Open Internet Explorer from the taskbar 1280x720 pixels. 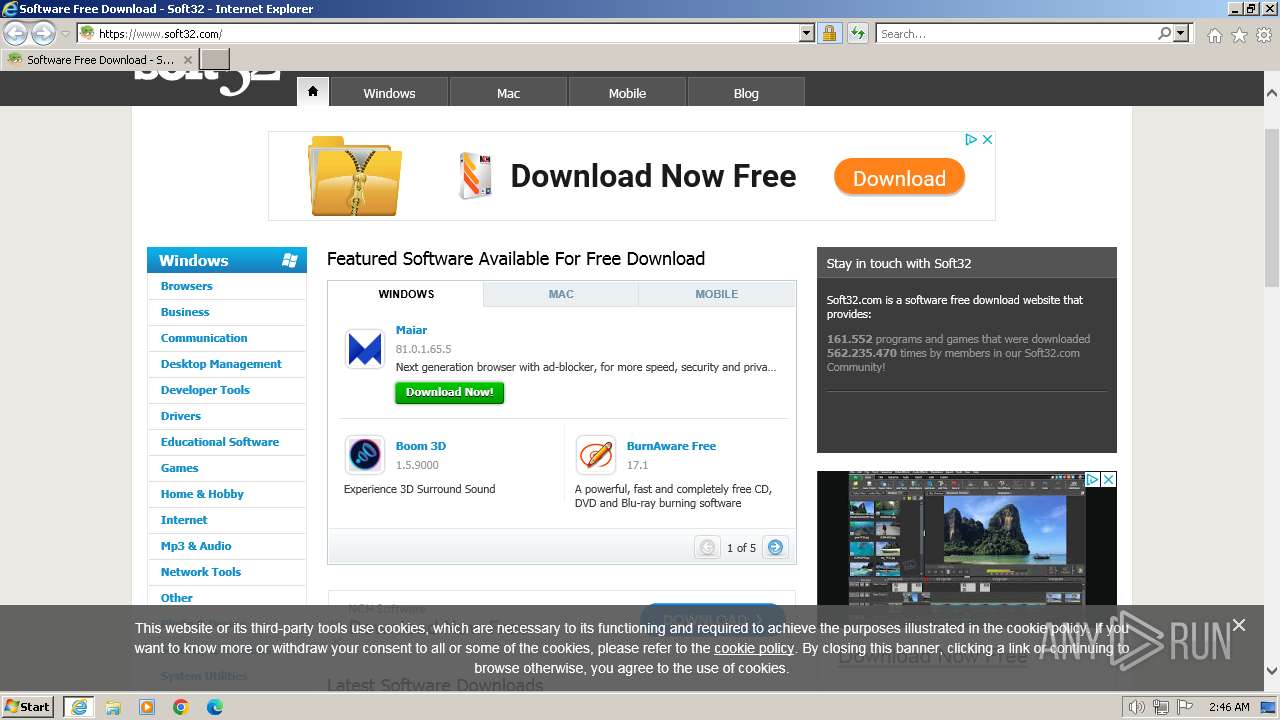click(x=78, y=707)
